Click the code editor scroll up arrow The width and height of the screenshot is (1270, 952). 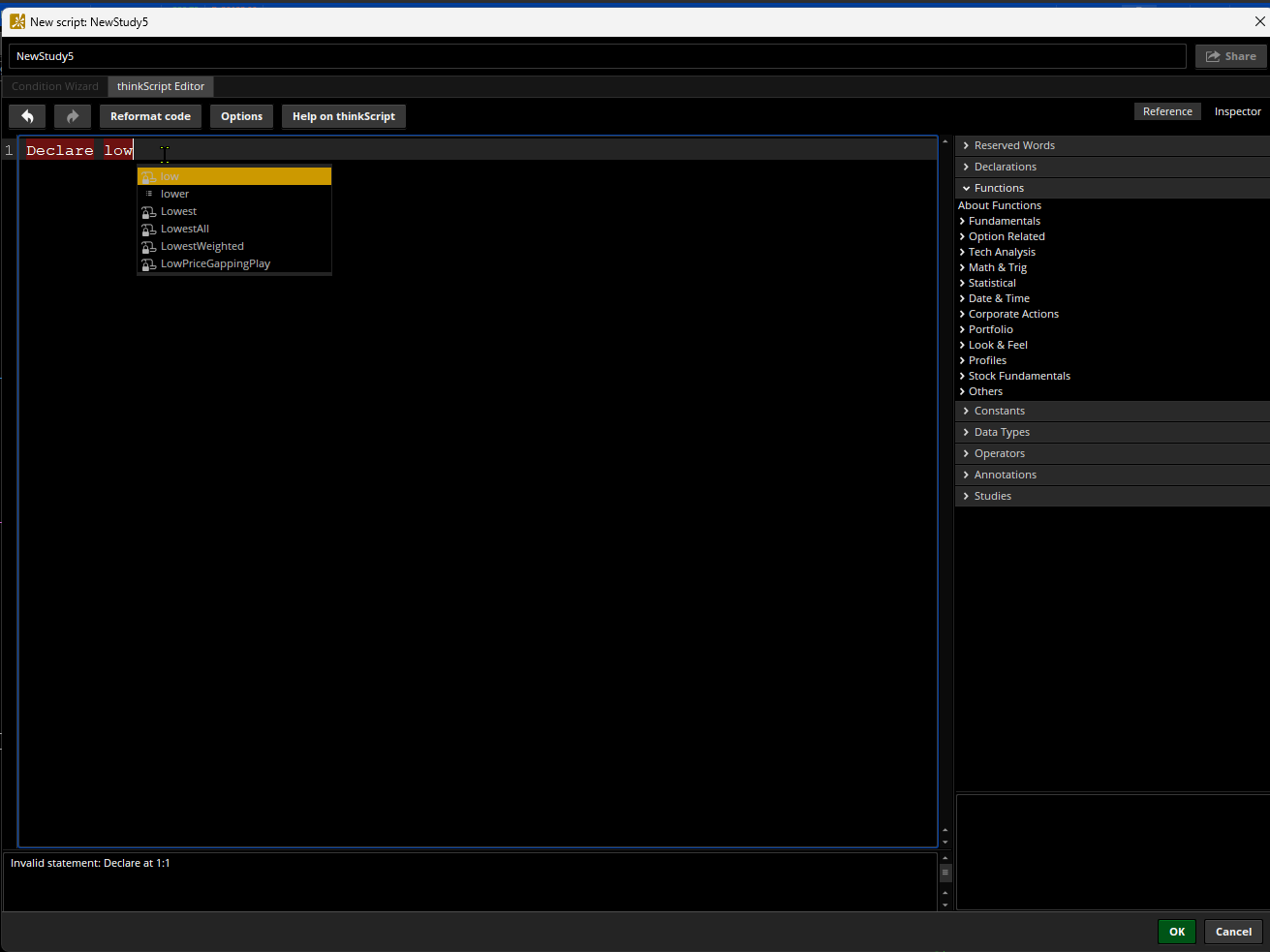coord(945,142)
